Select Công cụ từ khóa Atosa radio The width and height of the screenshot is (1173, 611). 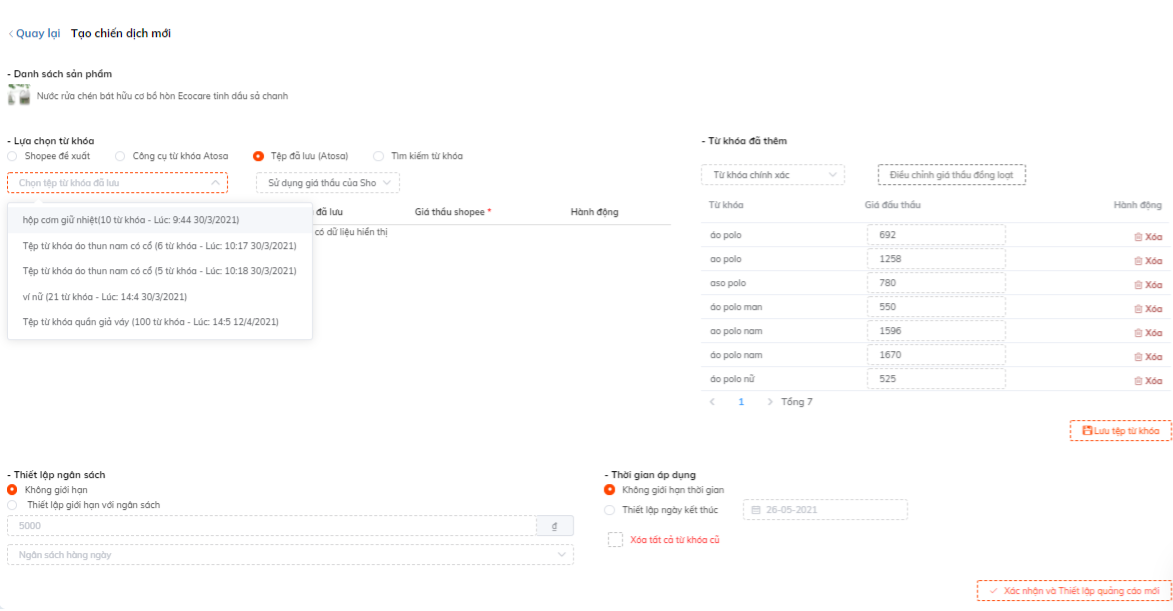tap(120, 156)
